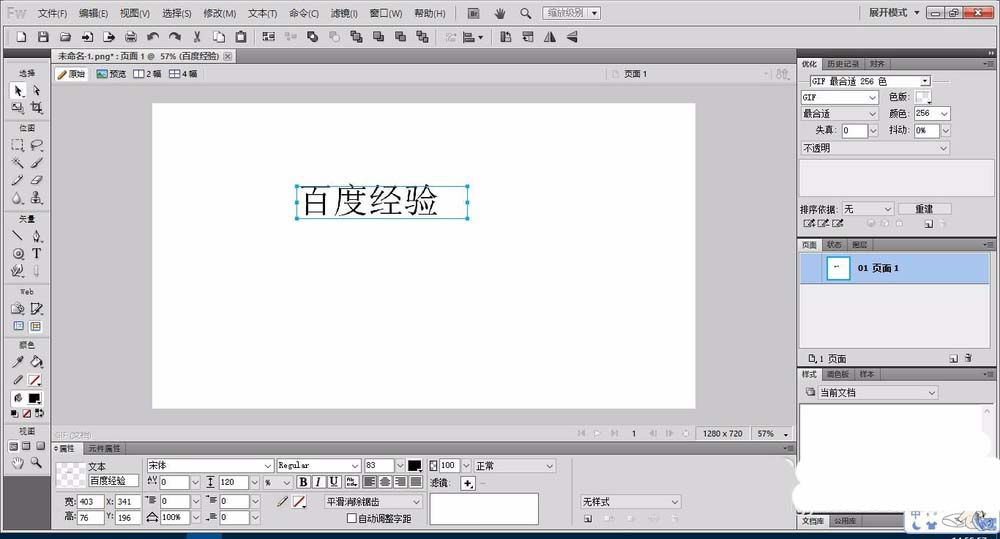Select the Eyedropper tool
This screenshot has width=1000, height=539.
tap(18, 362)
